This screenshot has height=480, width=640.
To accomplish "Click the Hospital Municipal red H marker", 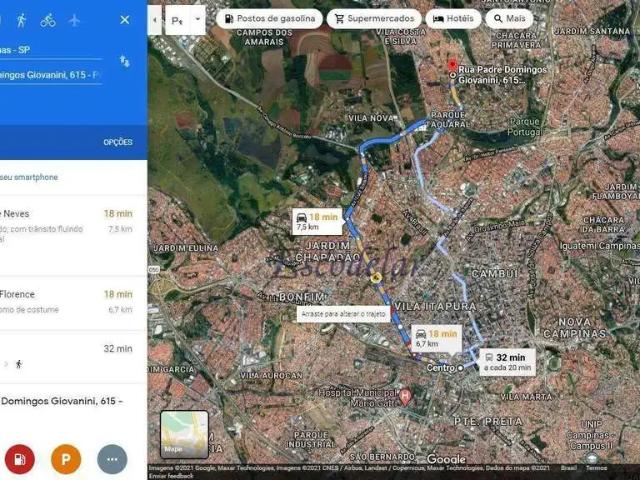I will [405, 396].
